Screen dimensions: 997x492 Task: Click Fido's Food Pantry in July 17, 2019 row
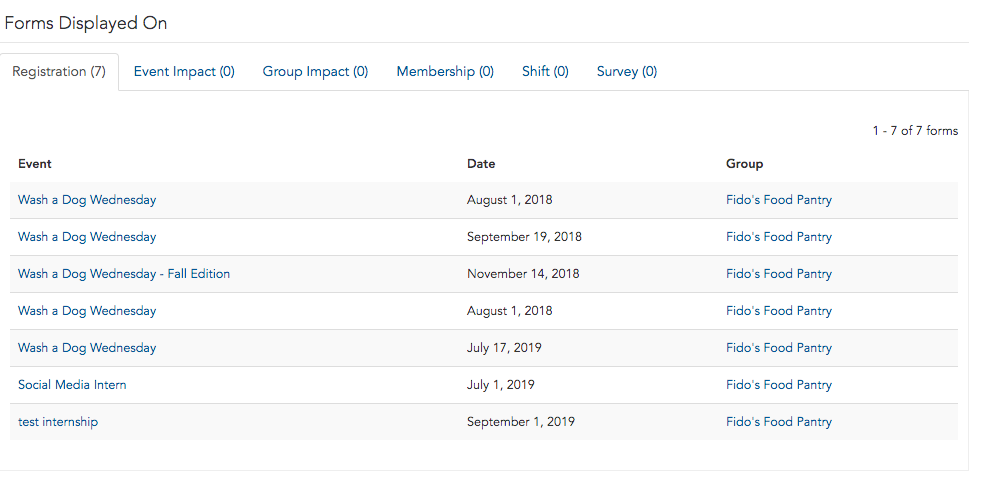point(779,348)
